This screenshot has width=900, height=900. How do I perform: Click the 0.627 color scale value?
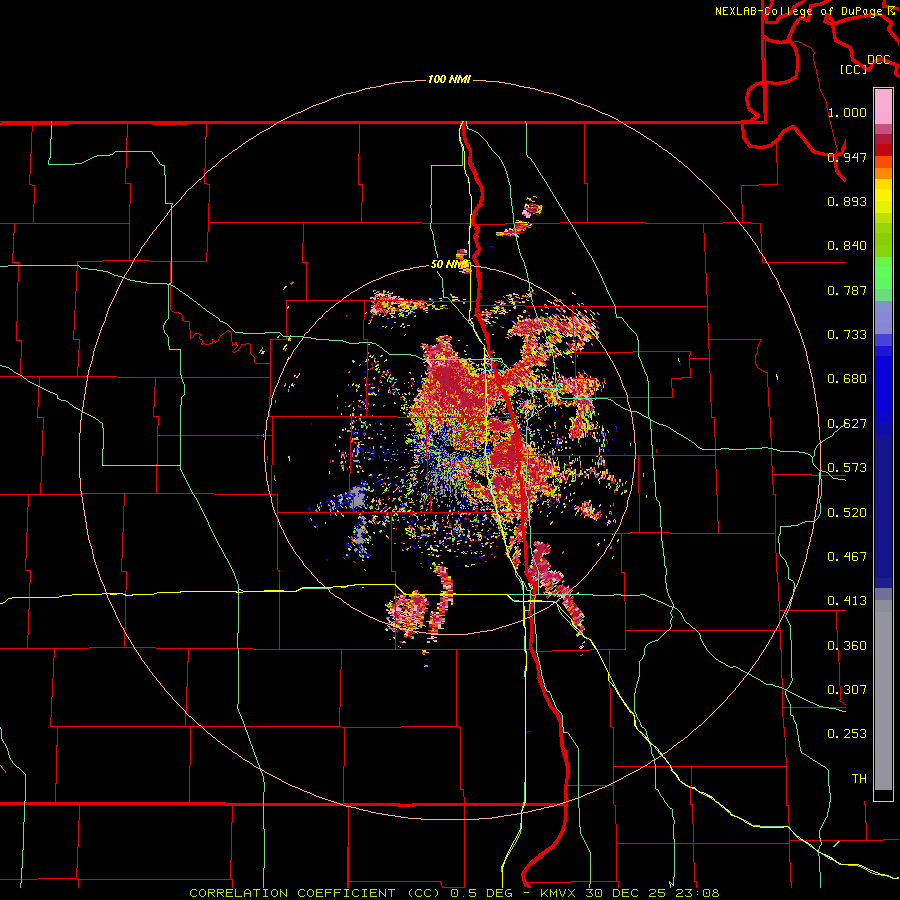click(847, 424)
